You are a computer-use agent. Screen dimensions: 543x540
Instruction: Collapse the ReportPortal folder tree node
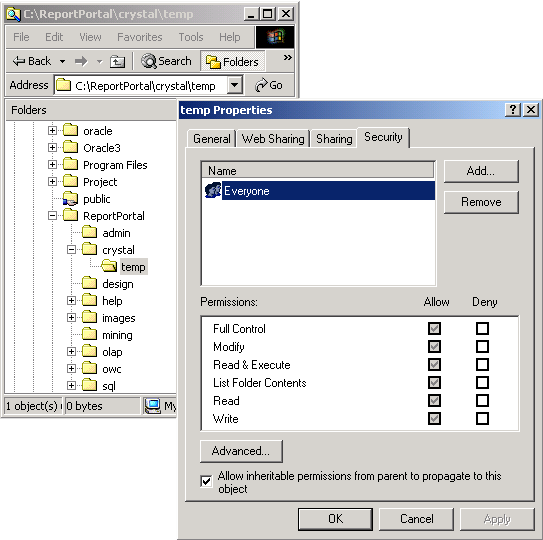52,216
